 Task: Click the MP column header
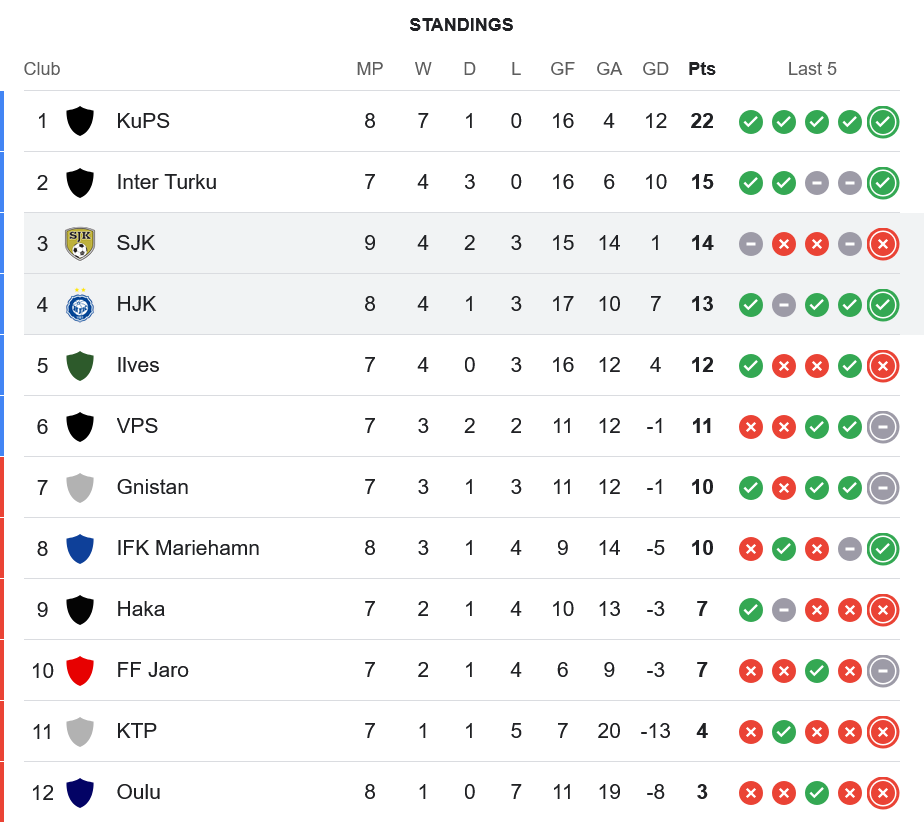click(x=370, y=69)
